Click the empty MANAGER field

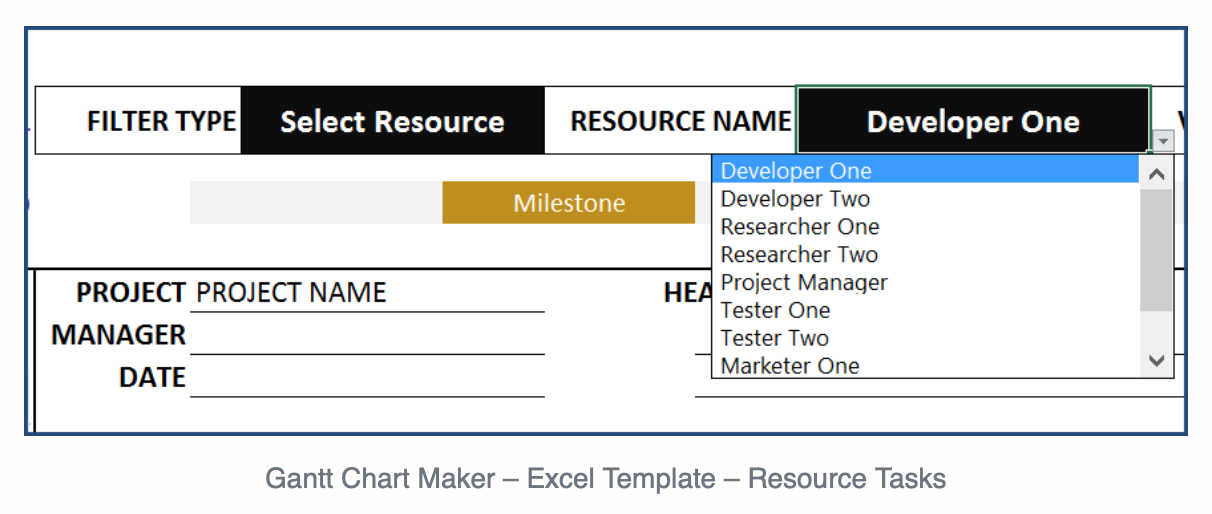tap(367, 335)
